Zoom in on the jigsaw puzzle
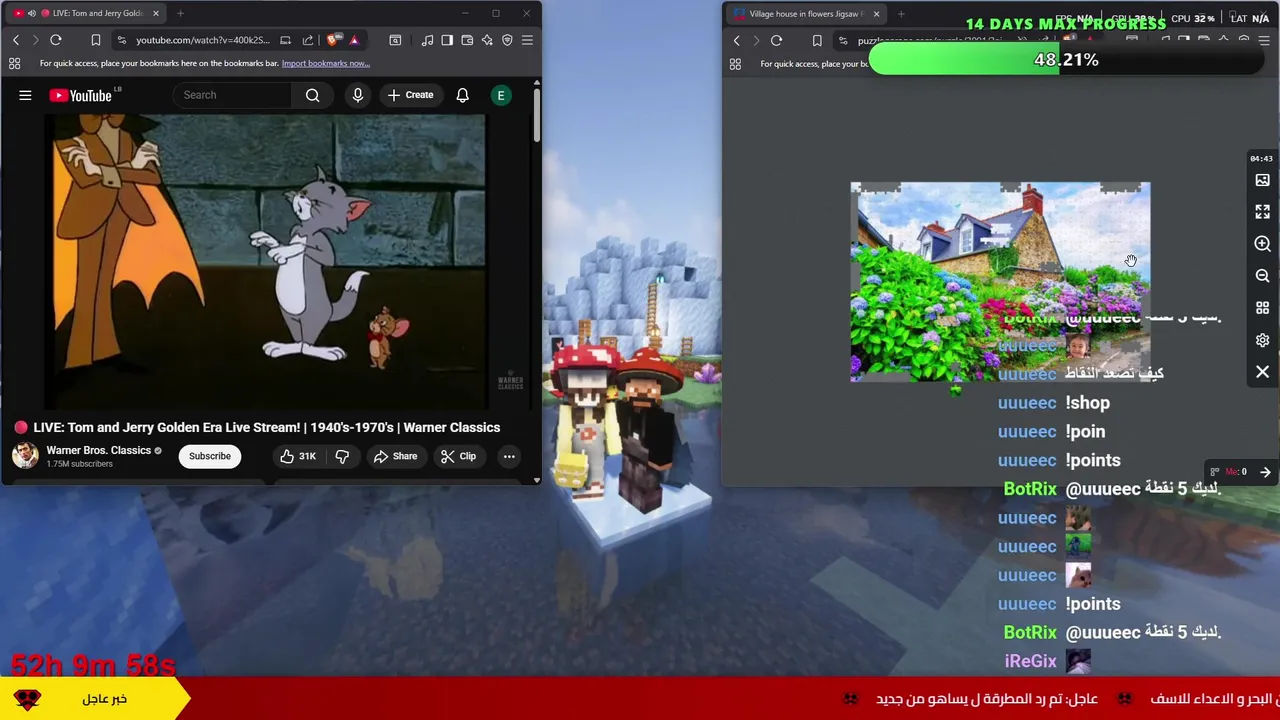This screenshot has width=1280, height=720. coord(1262,244)
